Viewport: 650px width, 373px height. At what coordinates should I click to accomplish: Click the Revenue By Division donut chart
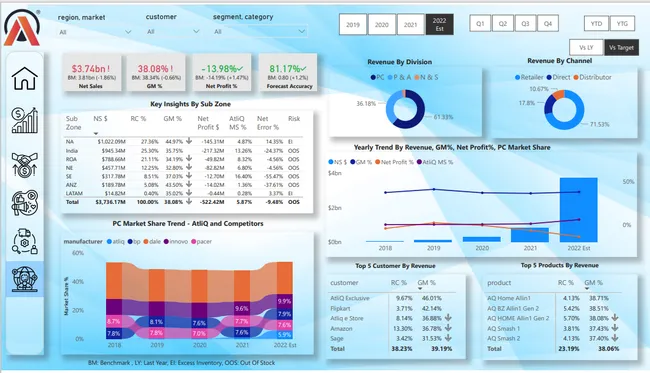[405, 109]
